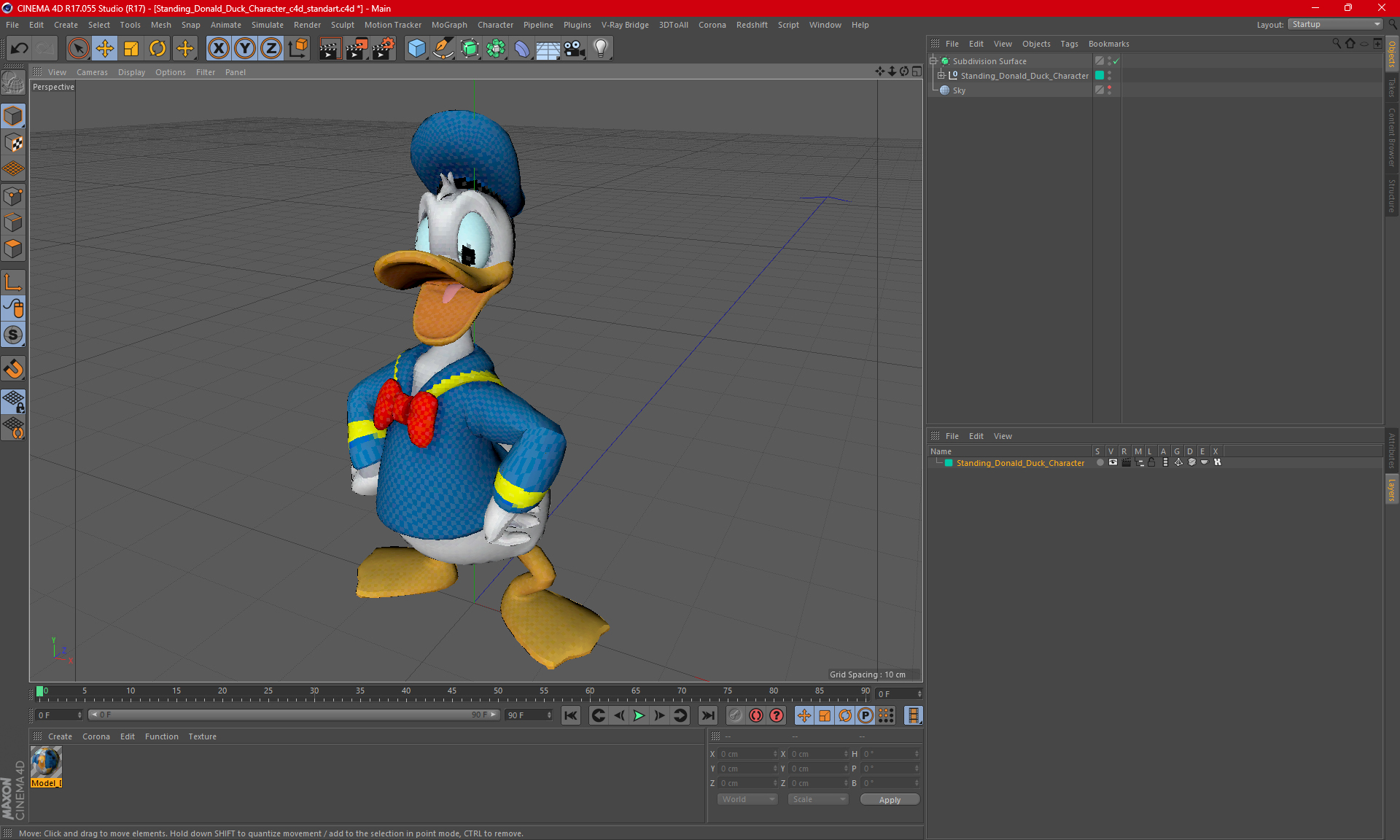This screenshot has height=840, width=1400.
Task: Select the Sky object
Action: [959, 90]
